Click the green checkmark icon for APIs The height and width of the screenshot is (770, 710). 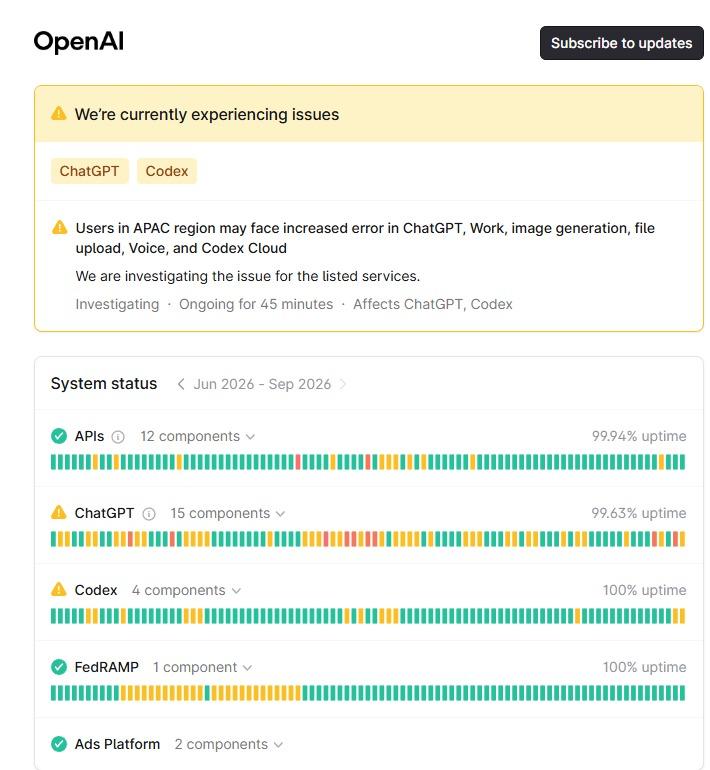pos(59,436)
